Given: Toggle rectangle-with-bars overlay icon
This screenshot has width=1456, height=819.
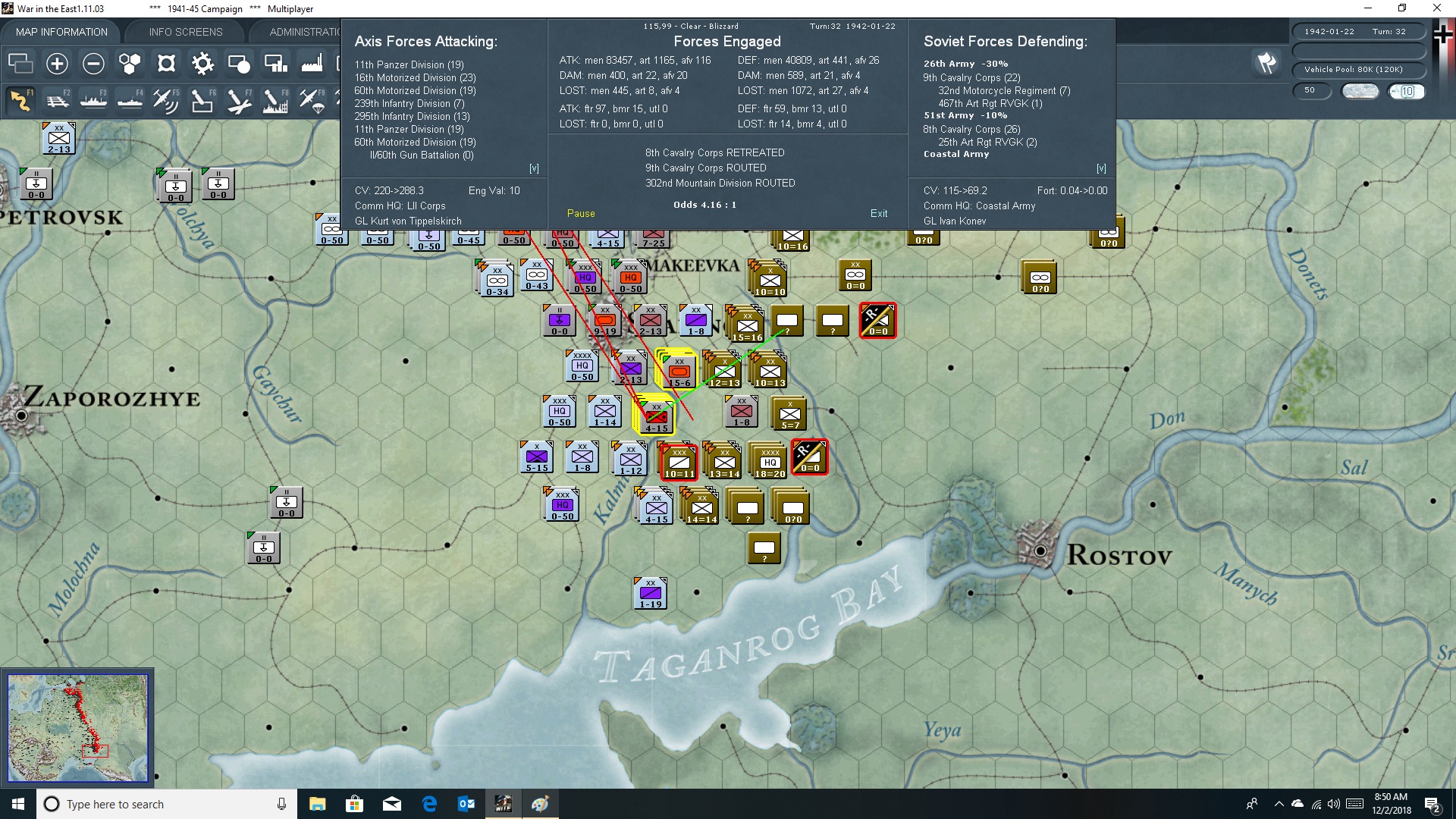Looking at the screenshot, I should 275,64.
